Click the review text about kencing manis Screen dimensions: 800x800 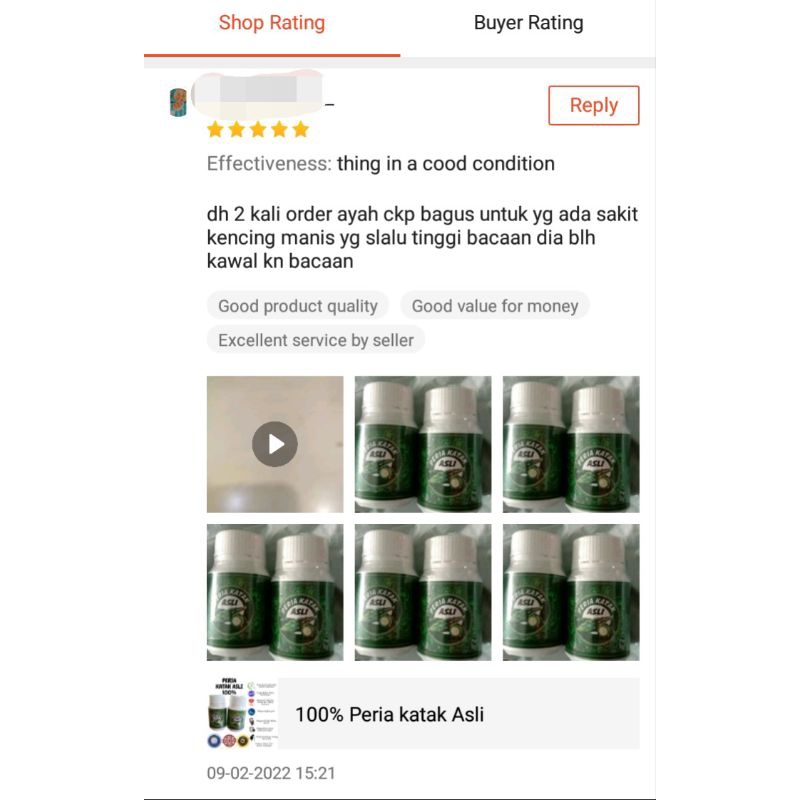click(x=422, y=237)
